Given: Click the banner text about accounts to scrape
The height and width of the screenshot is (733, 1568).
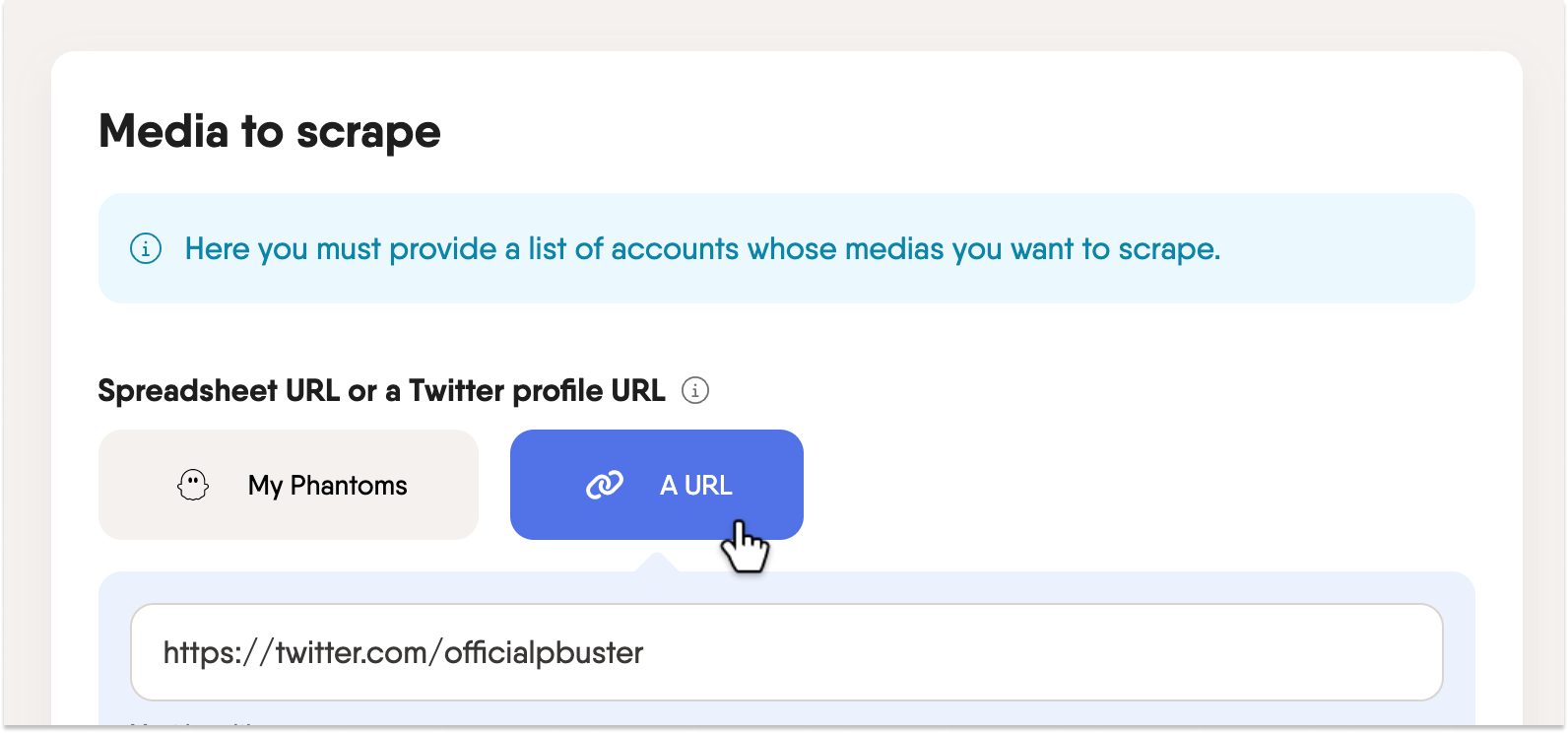Looking at the screenshot, I should [702, 249].
